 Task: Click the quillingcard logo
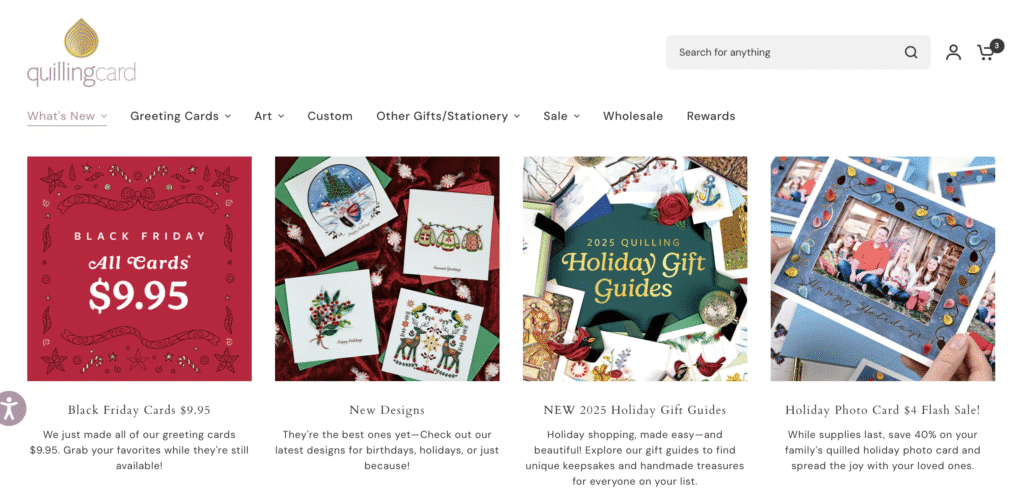click(x=82, y=53)
